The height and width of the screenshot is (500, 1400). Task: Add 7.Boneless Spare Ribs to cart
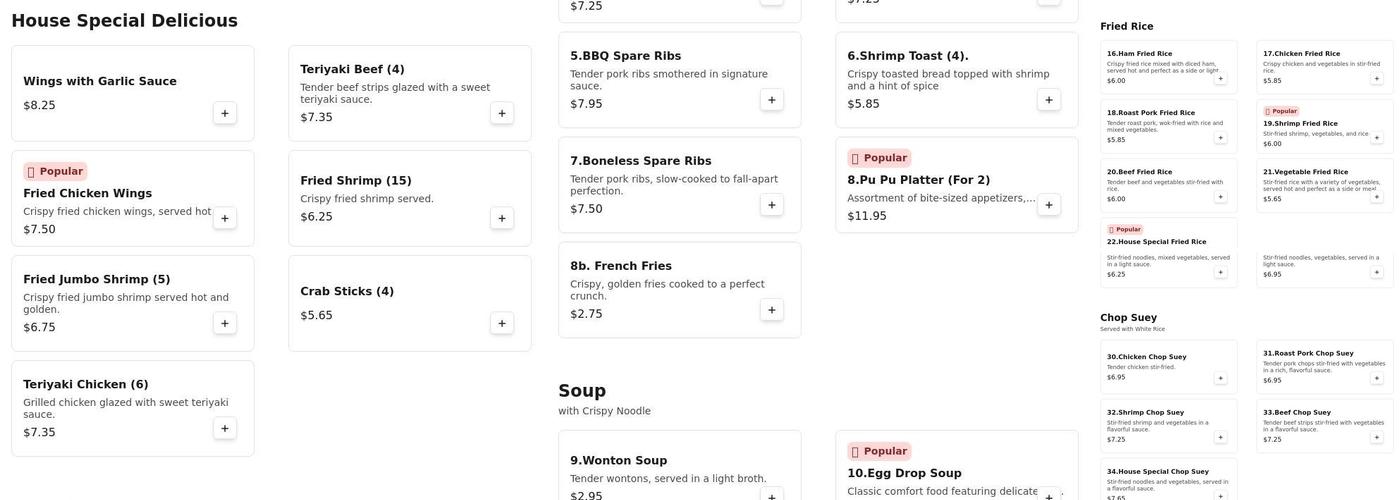click(772, 205)
